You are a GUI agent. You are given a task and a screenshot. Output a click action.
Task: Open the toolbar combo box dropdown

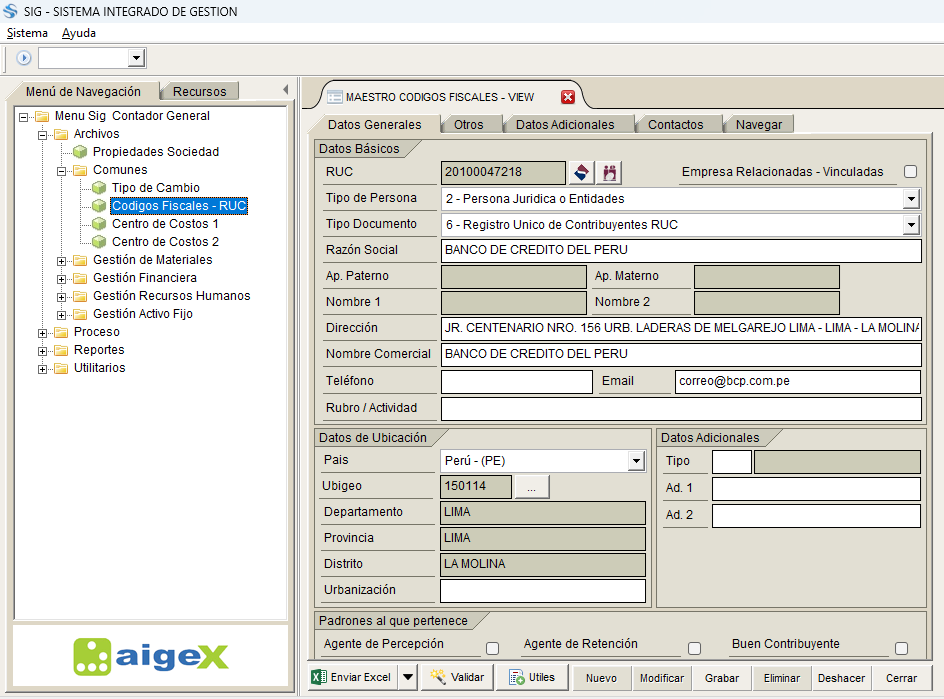click(137, 58)
